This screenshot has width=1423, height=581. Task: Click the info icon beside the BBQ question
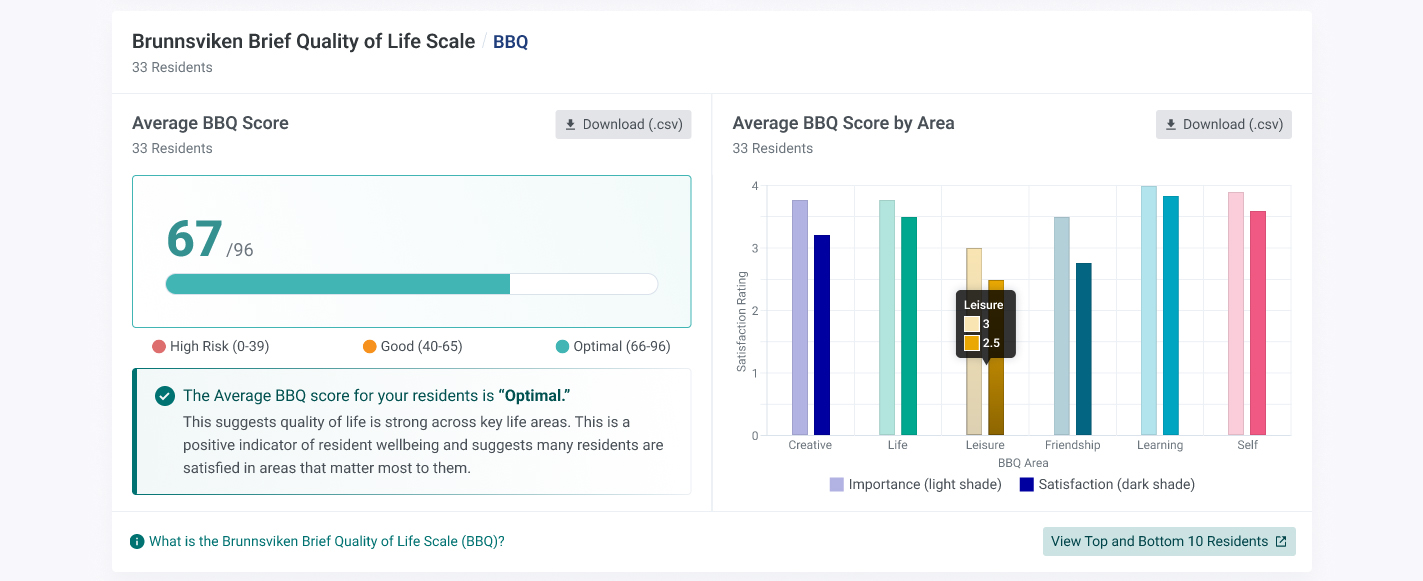click(137, 541)
